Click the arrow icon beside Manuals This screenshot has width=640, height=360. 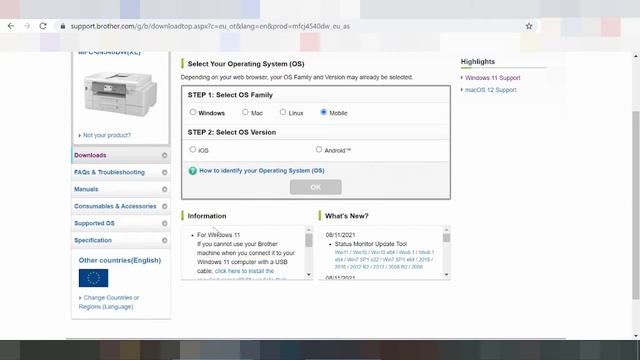pos(164,189)
